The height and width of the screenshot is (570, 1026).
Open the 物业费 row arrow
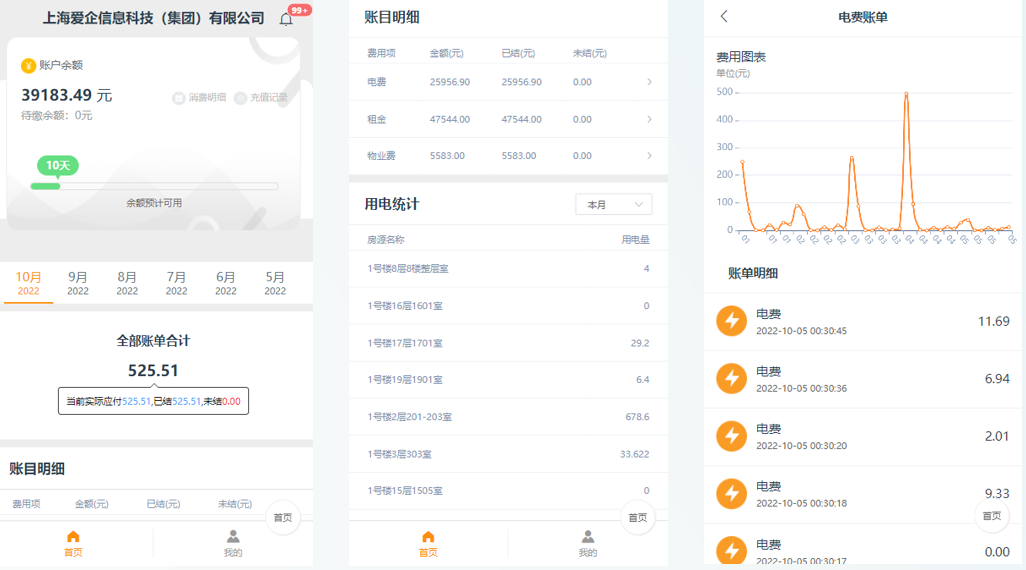point(649,156)
